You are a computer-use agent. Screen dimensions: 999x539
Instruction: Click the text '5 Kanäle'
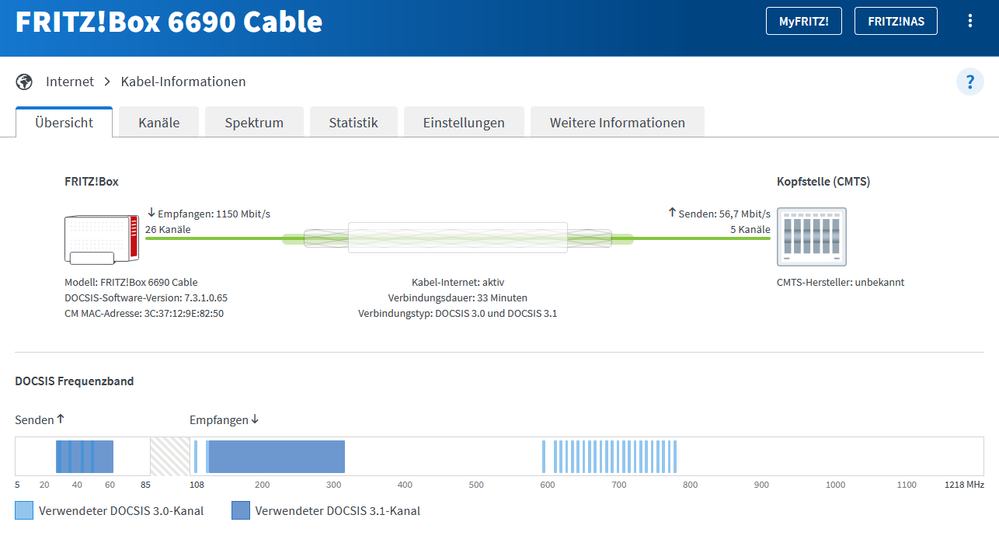tap(750, 229)
